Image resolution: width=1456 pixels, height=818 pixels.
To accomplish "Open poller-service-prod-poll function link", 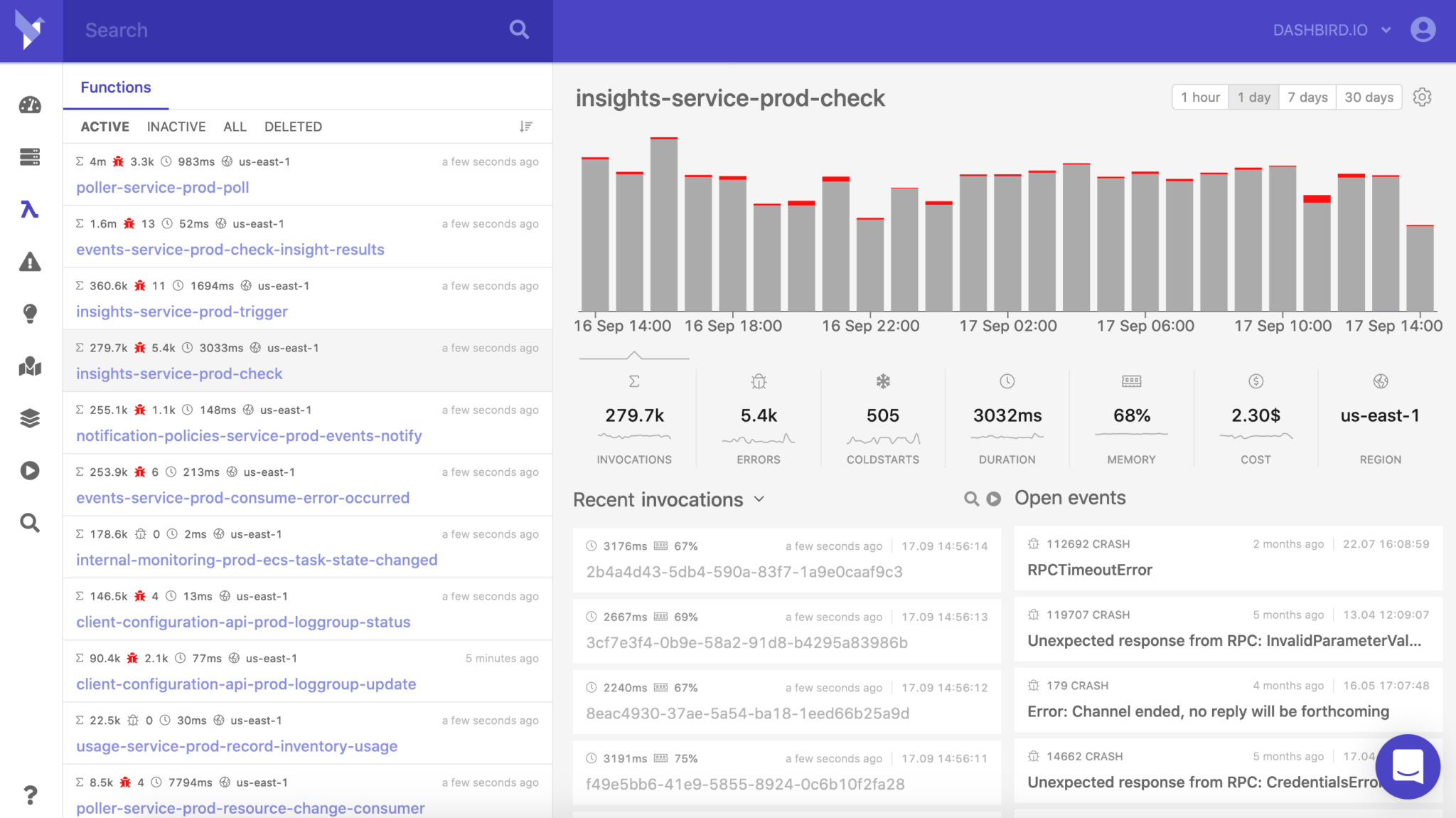I will click(163, 188).
